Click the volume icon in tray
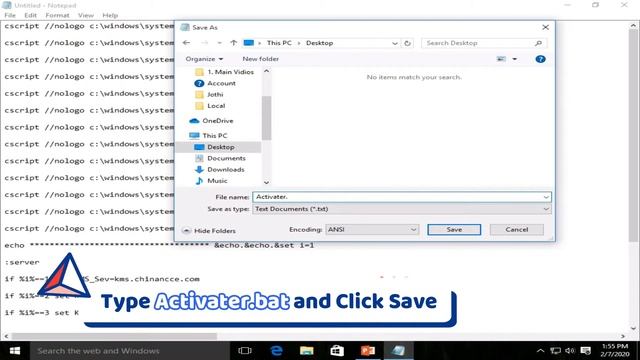 tap(570, 351)
